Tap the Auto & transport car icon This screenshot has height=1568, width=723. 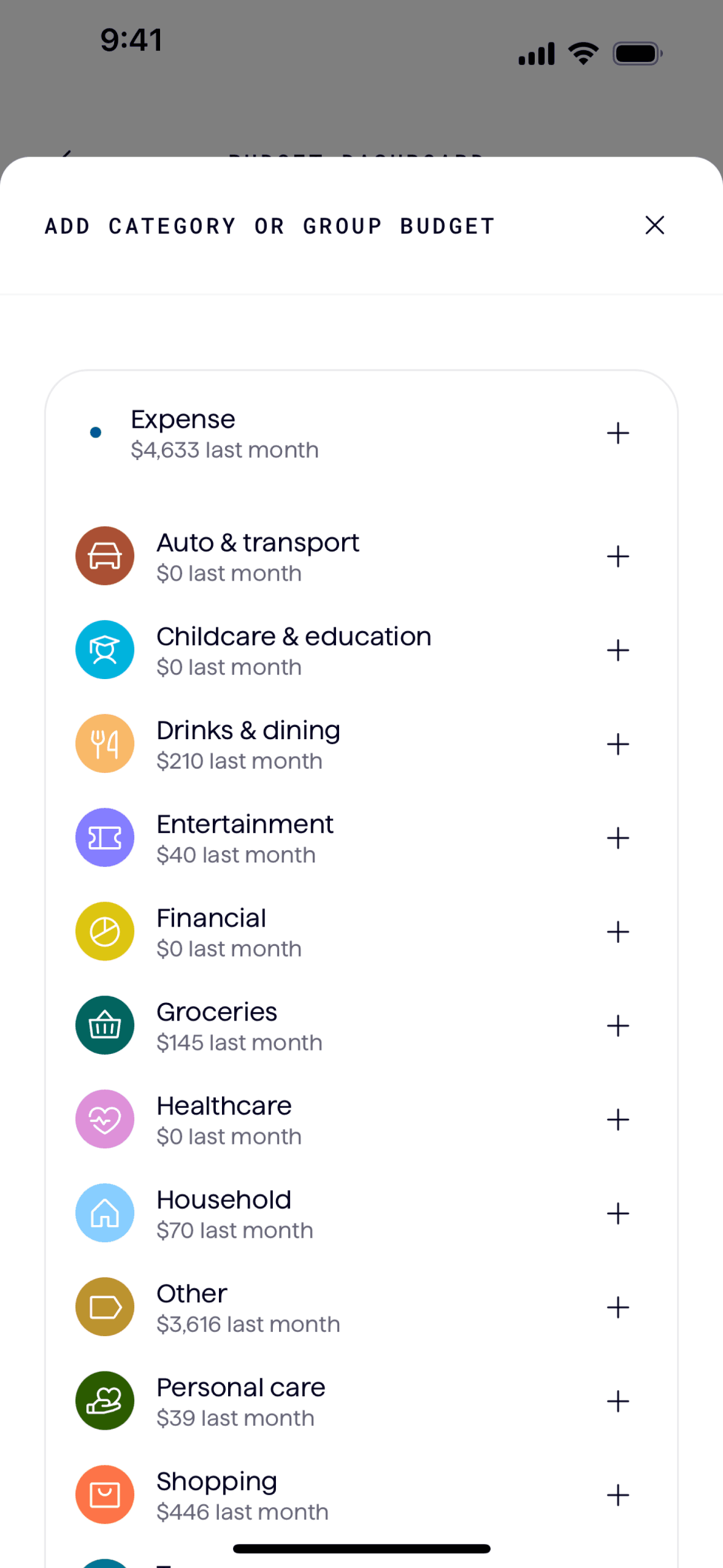105,556
